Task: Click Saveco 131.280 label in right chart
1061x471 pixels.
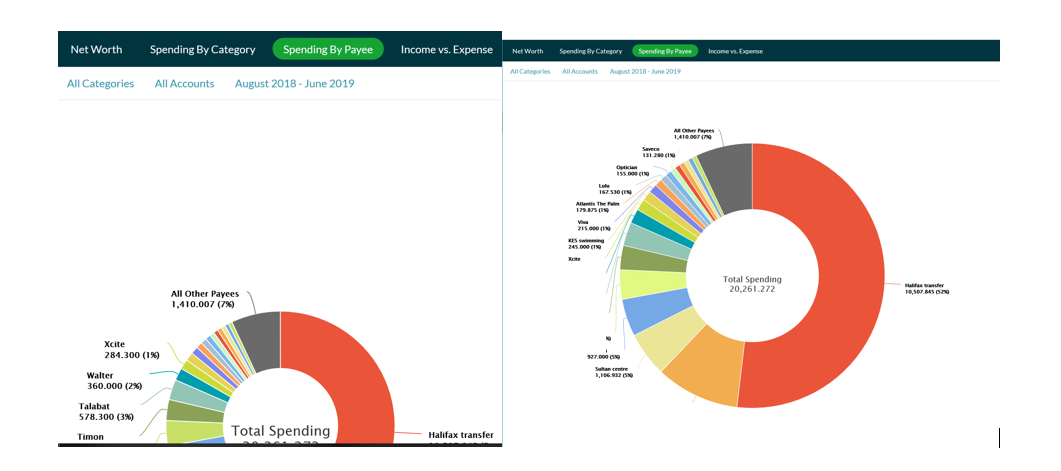Action: pyautogui.click(x=656, y=152)
